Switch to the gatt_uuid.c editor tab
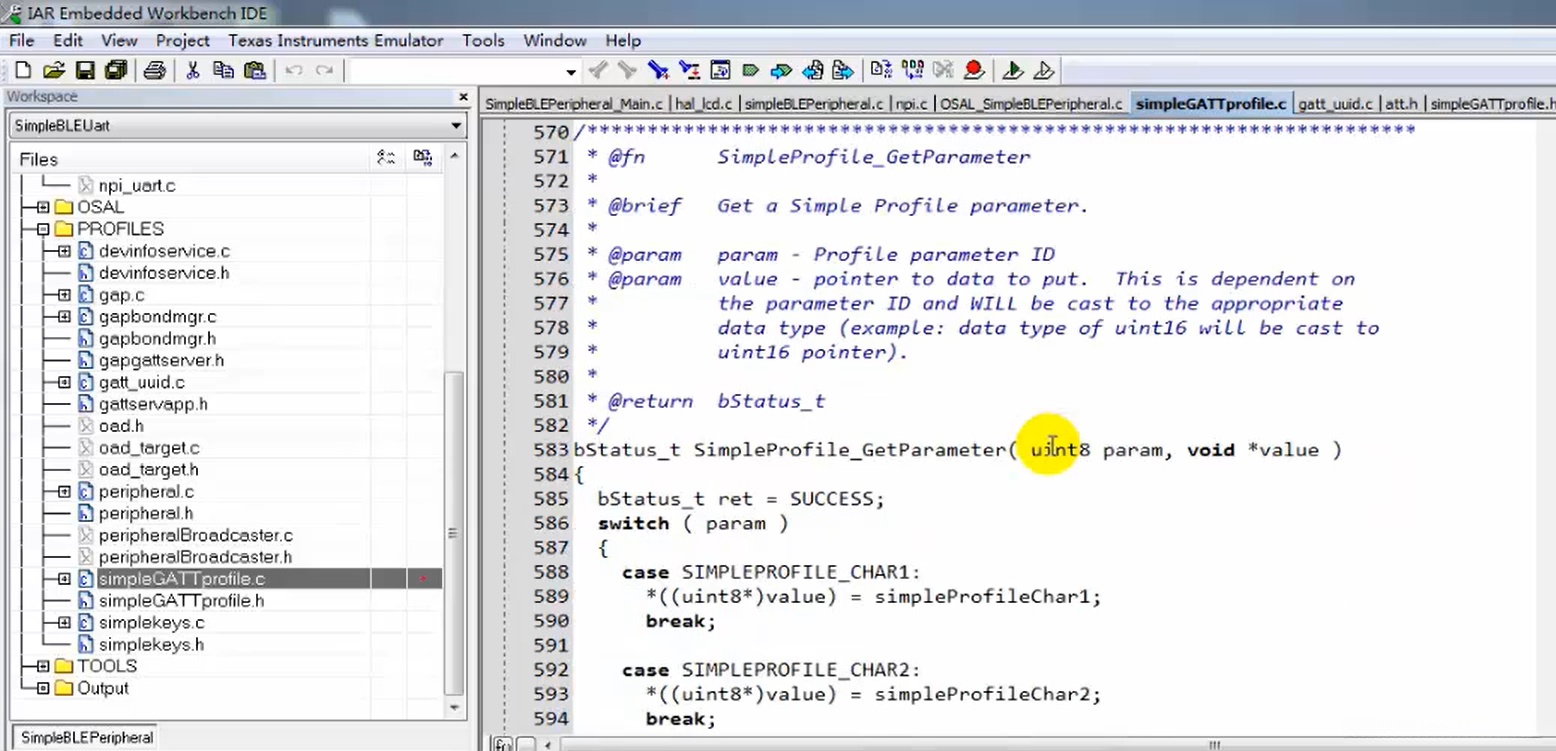The height and width of the screenshot is (751, 1556). [x=1335, y=104]
